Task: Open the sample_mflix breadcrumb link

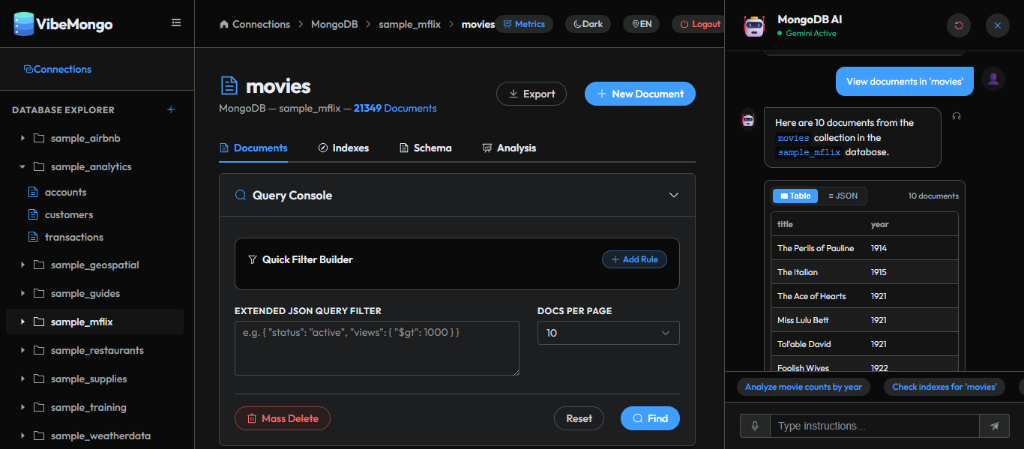Action: point(409,24)
